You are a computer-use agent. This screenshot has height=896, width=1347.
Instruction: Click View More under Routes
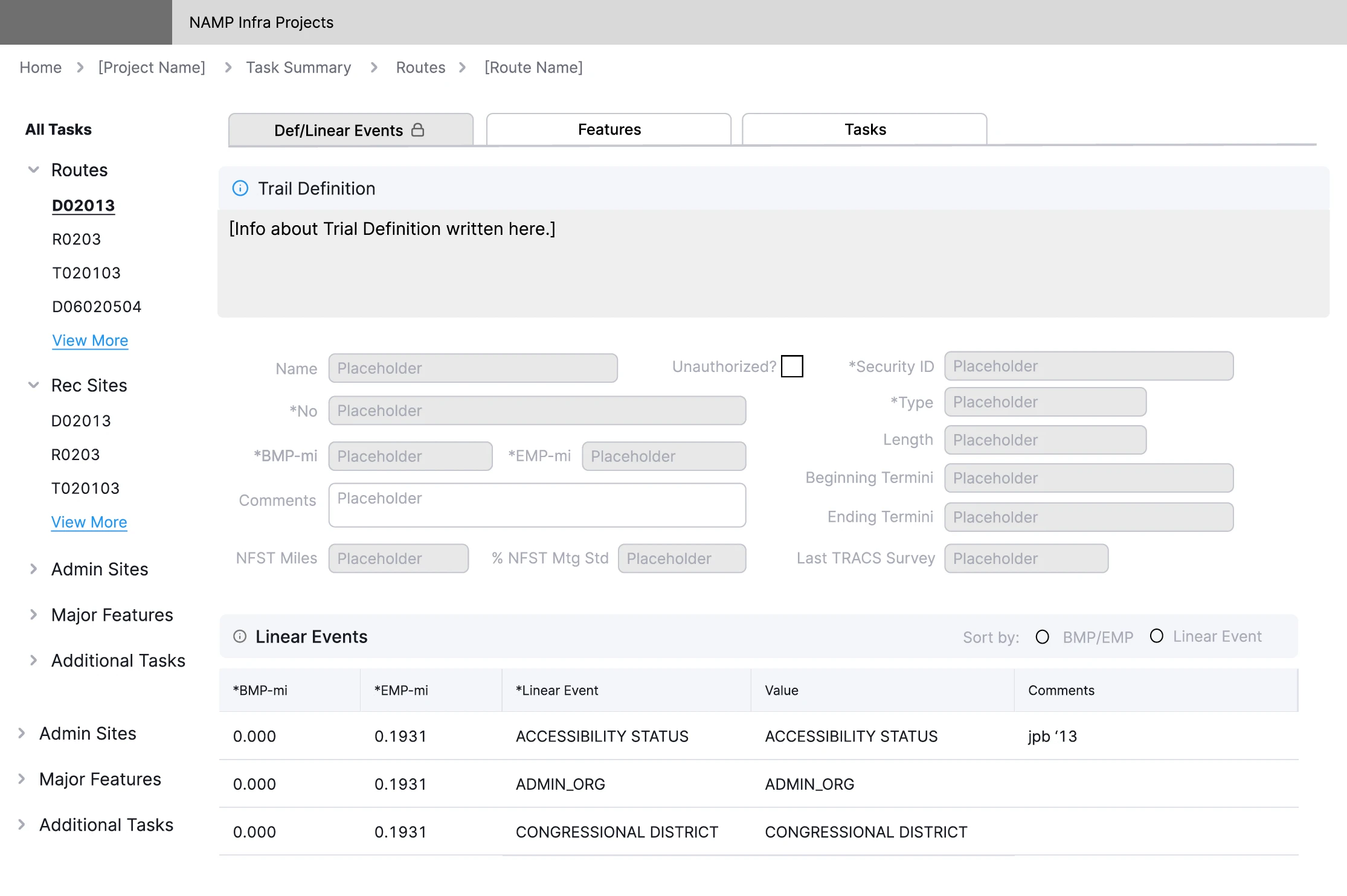[90, 341]
